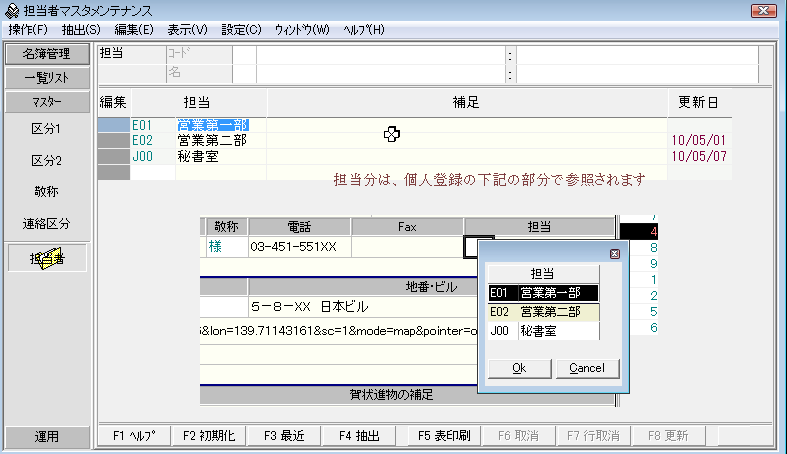
Task: Click the phone number 03-451-551XX
Action: [x=294, y=247]
